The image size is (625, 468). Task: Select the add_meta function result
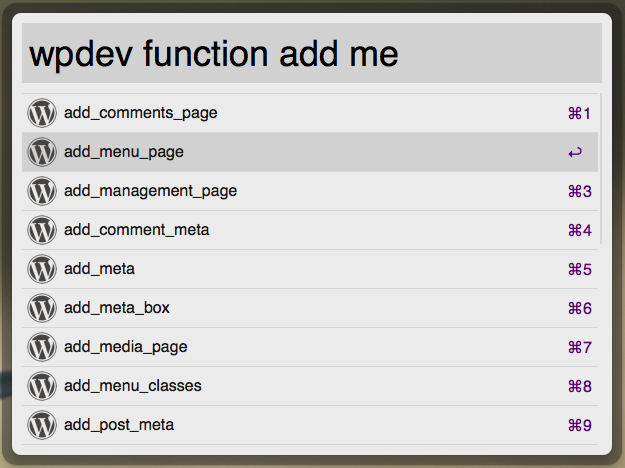(x=310, y=269)
